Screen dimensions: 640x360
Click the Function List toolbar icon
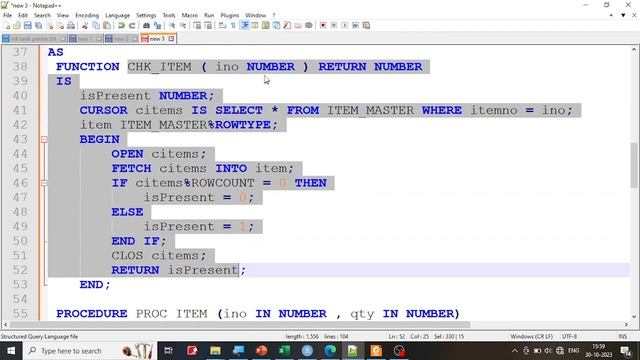click(287, 25)
